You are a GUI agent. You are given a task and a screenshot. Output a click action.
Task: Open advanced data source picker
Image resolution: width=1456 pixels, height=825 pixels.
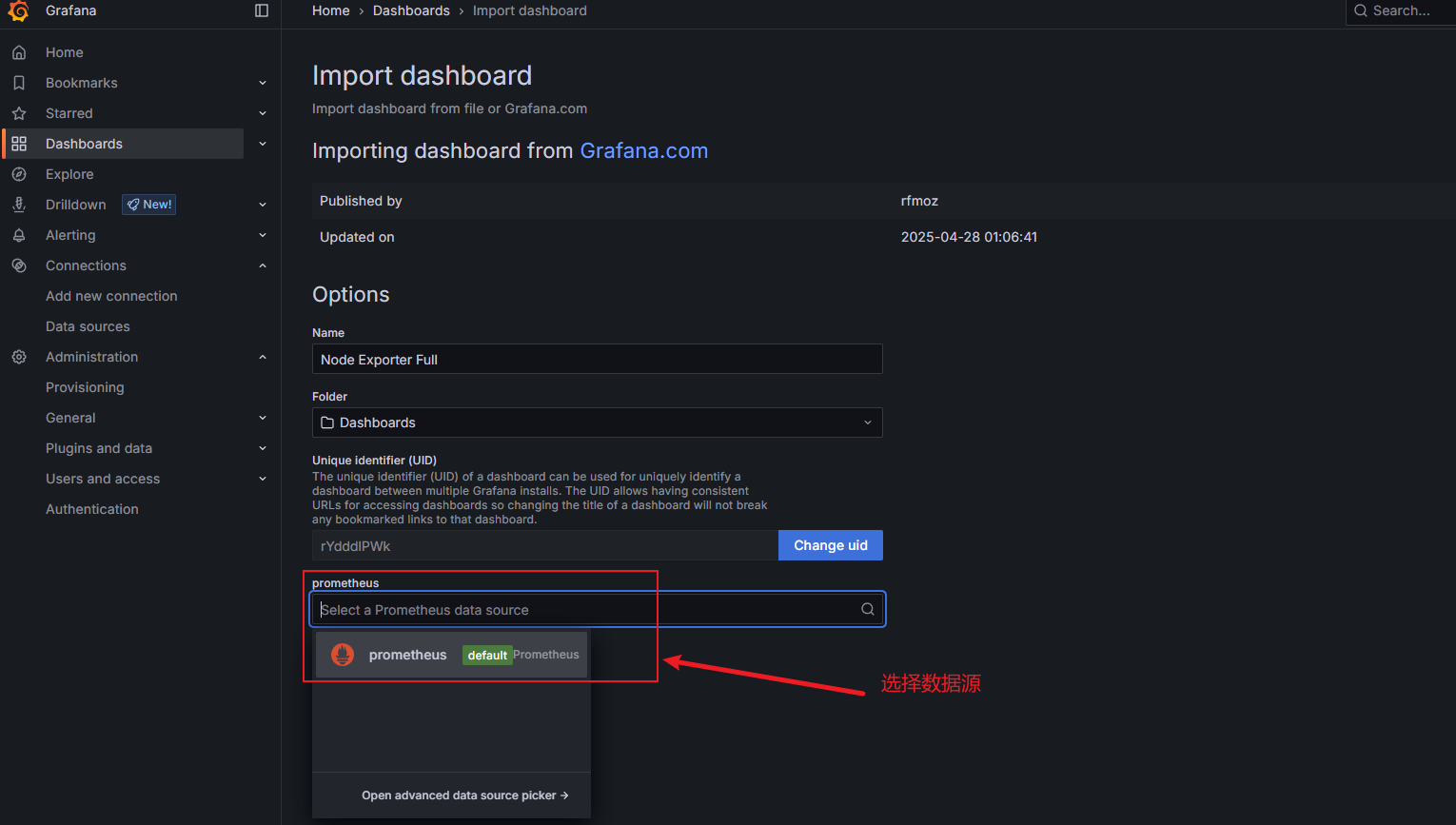(x=464, y=796)
